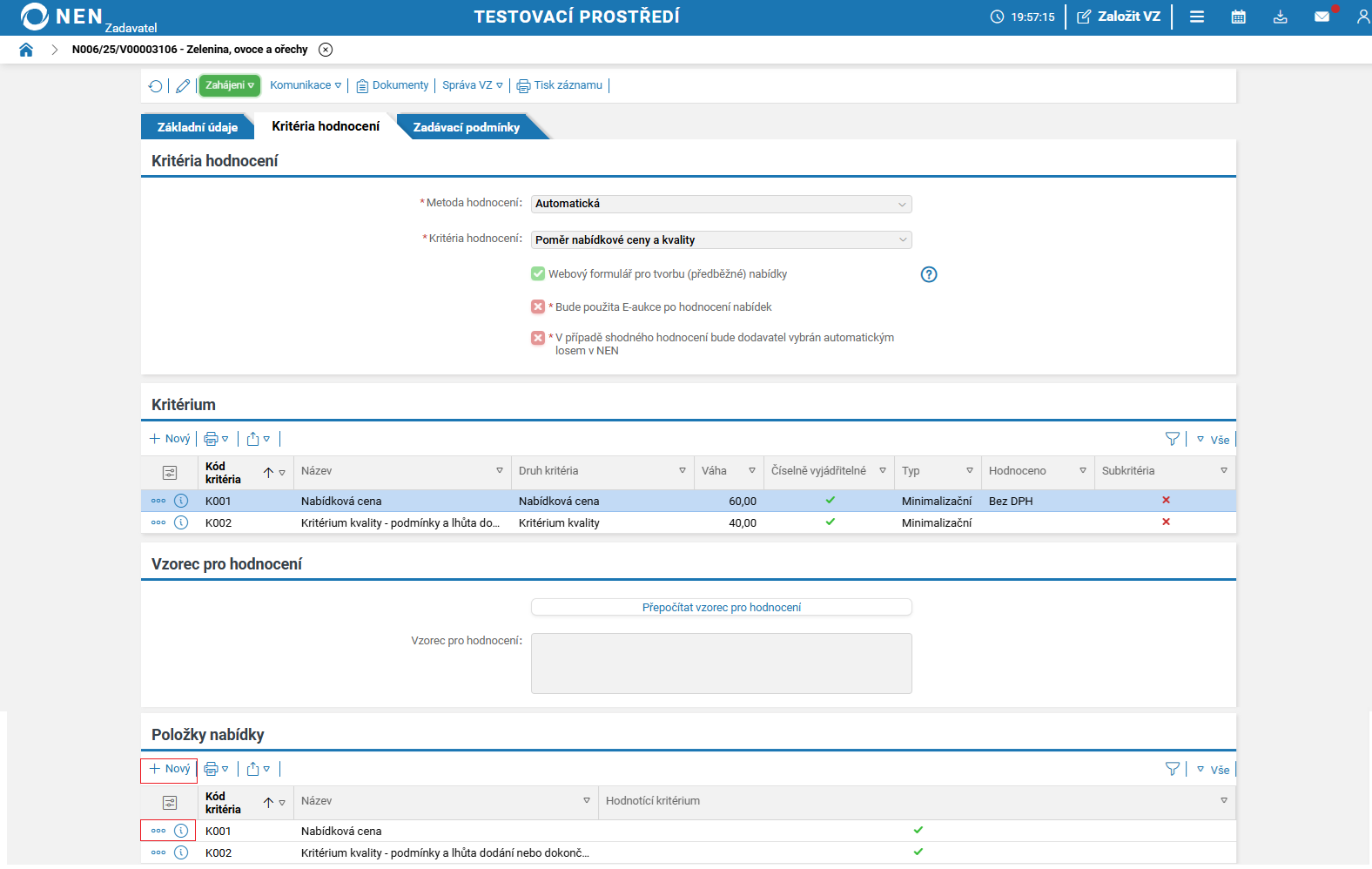The height and width of the screenshot is (869, 1372).
Task: Toggle Webový formulář pro tvorbu nabídky checkbox
Action: pos(538,273)
